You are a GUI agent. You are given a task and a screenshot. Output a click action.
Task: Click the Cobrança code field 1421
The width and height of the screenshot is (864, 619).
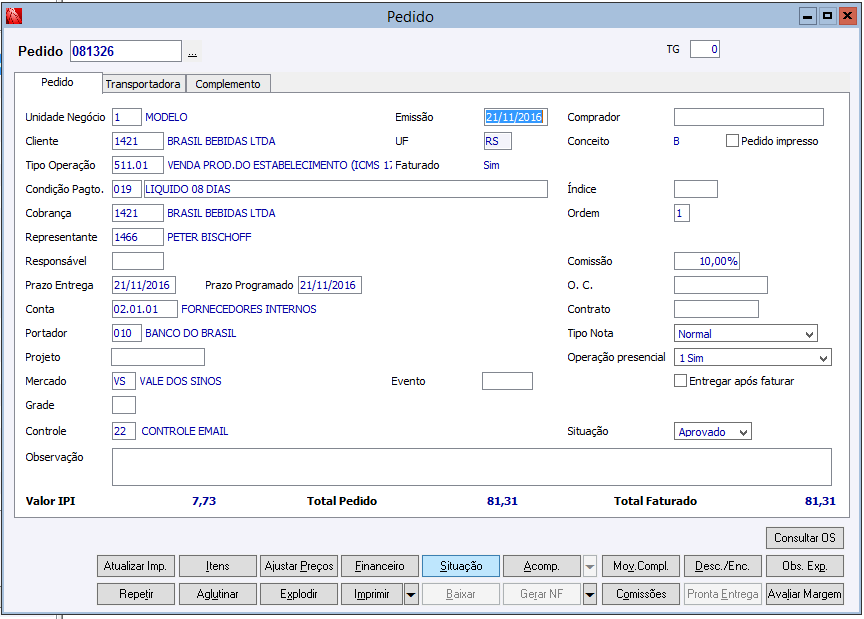[x=138, y=213]
